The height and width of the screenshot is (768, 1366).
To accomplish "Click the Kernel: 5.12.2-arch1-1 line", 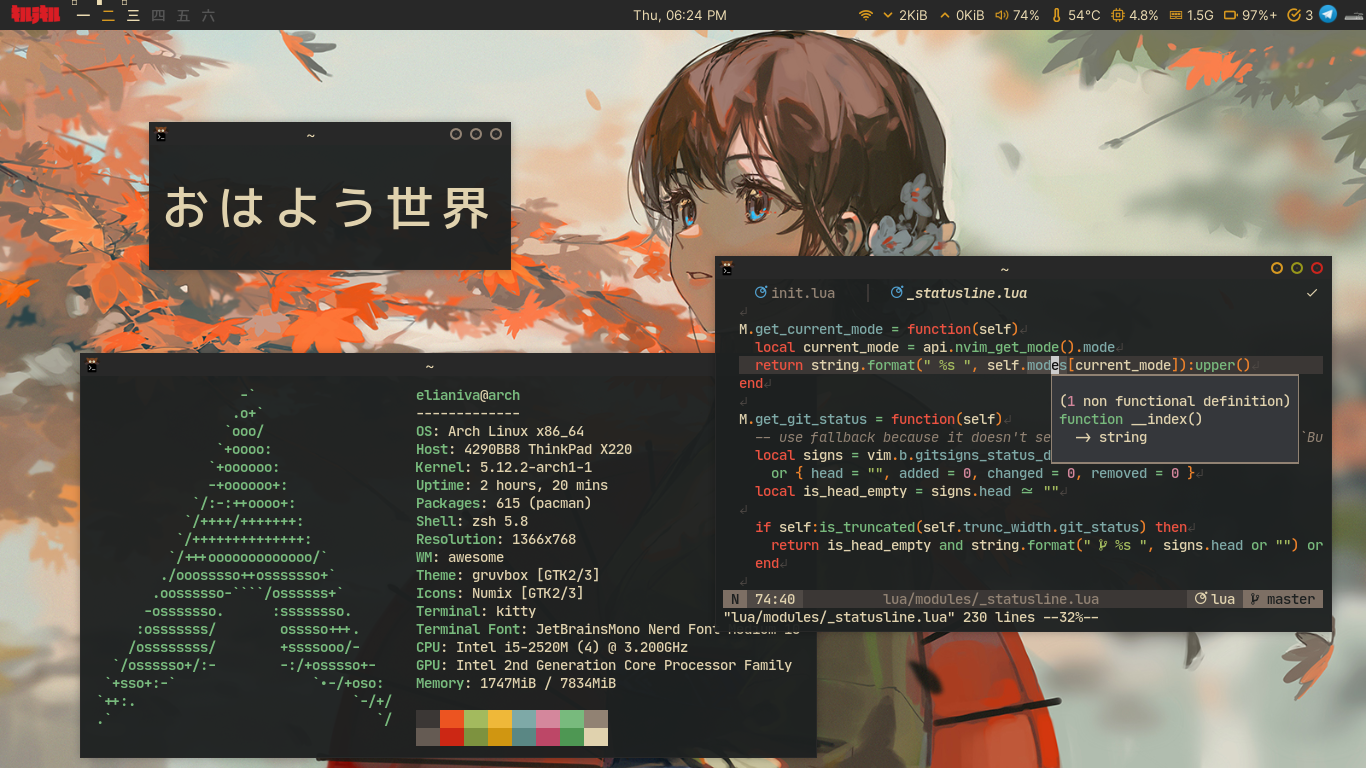I will point(504,467).
